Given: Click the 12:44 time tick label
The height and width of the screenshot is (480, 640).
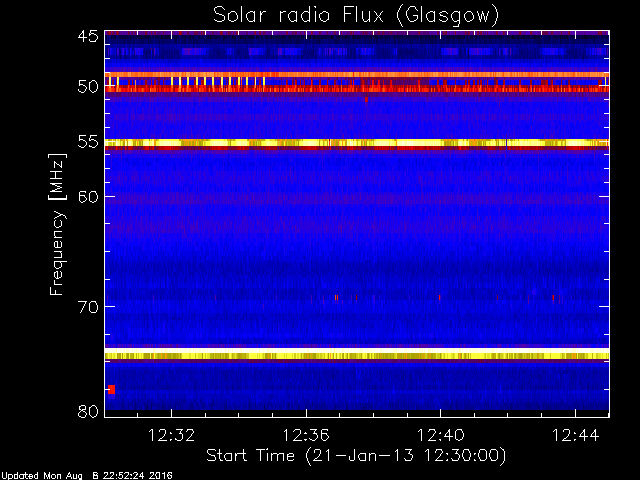Looking at the screenshot, I should pos(576,435).
